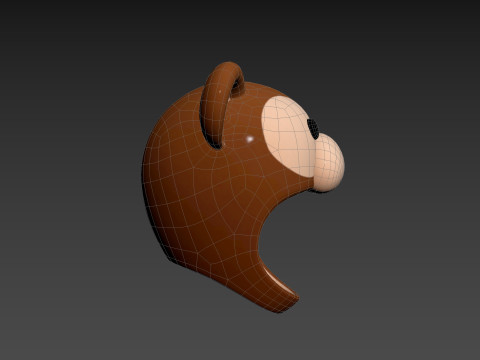Select the peach-colored snout sphere
The width and height of the screenshot is (480, 360).
(x=330, y=163)
